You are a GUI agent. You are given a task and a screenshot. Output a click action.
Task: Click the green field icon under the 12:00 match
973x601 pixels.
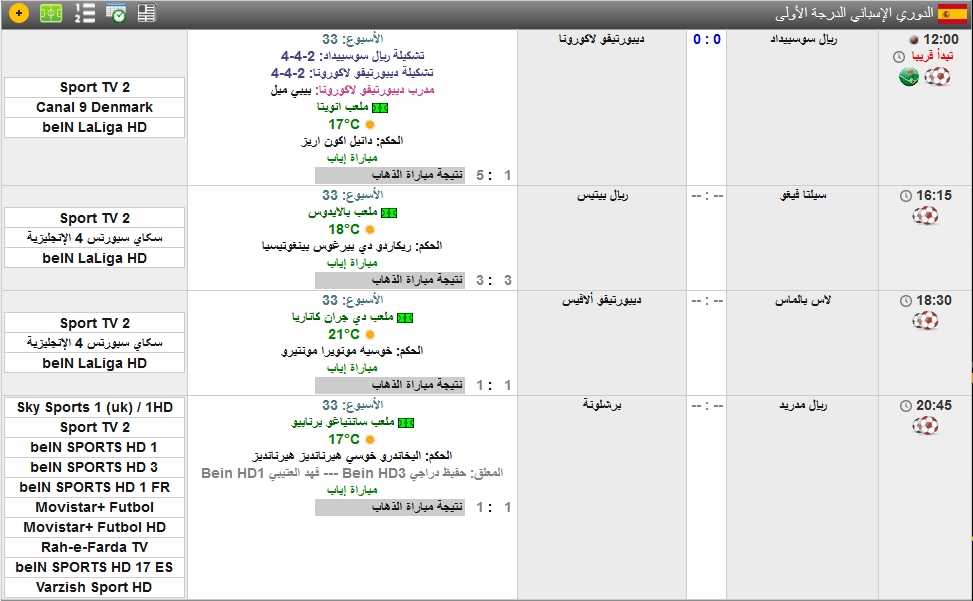point(909,78)
